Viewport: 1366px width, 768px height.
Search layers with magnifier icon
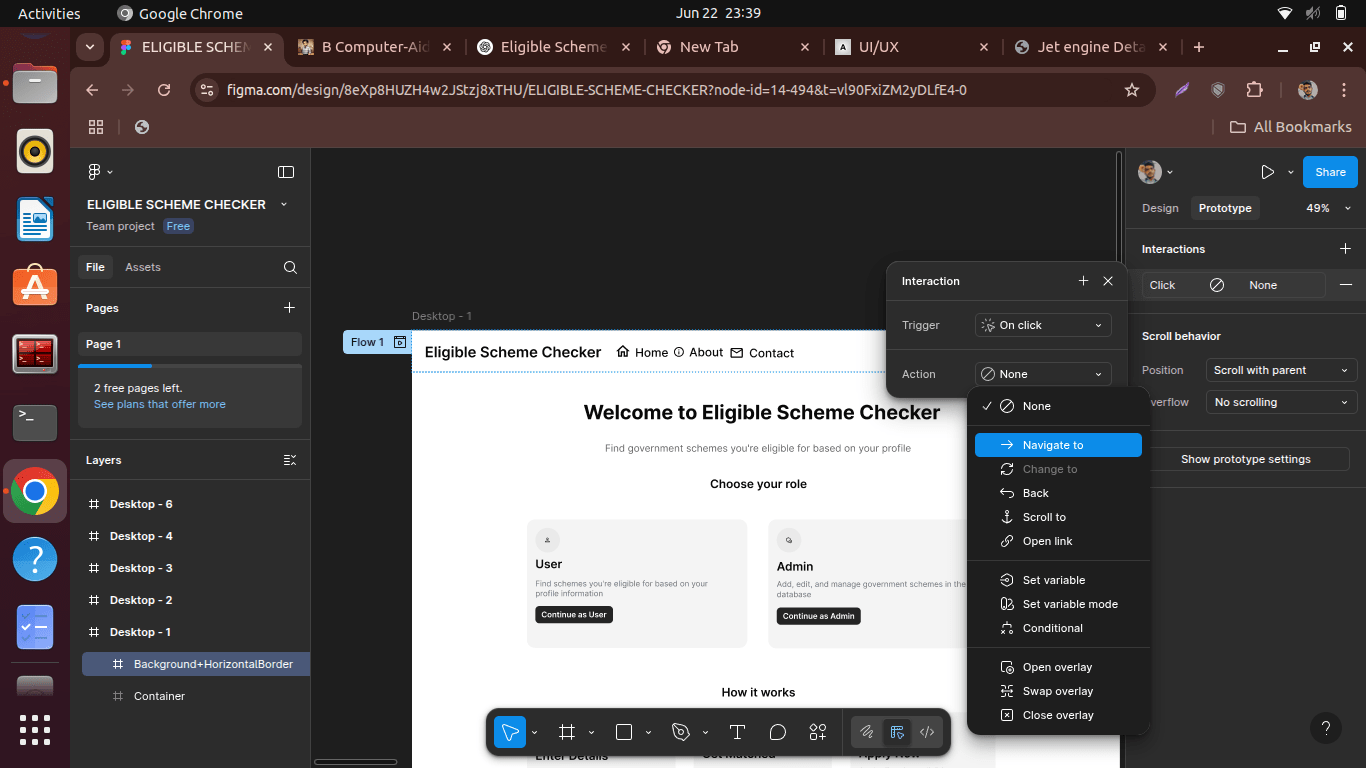(290, 267)
